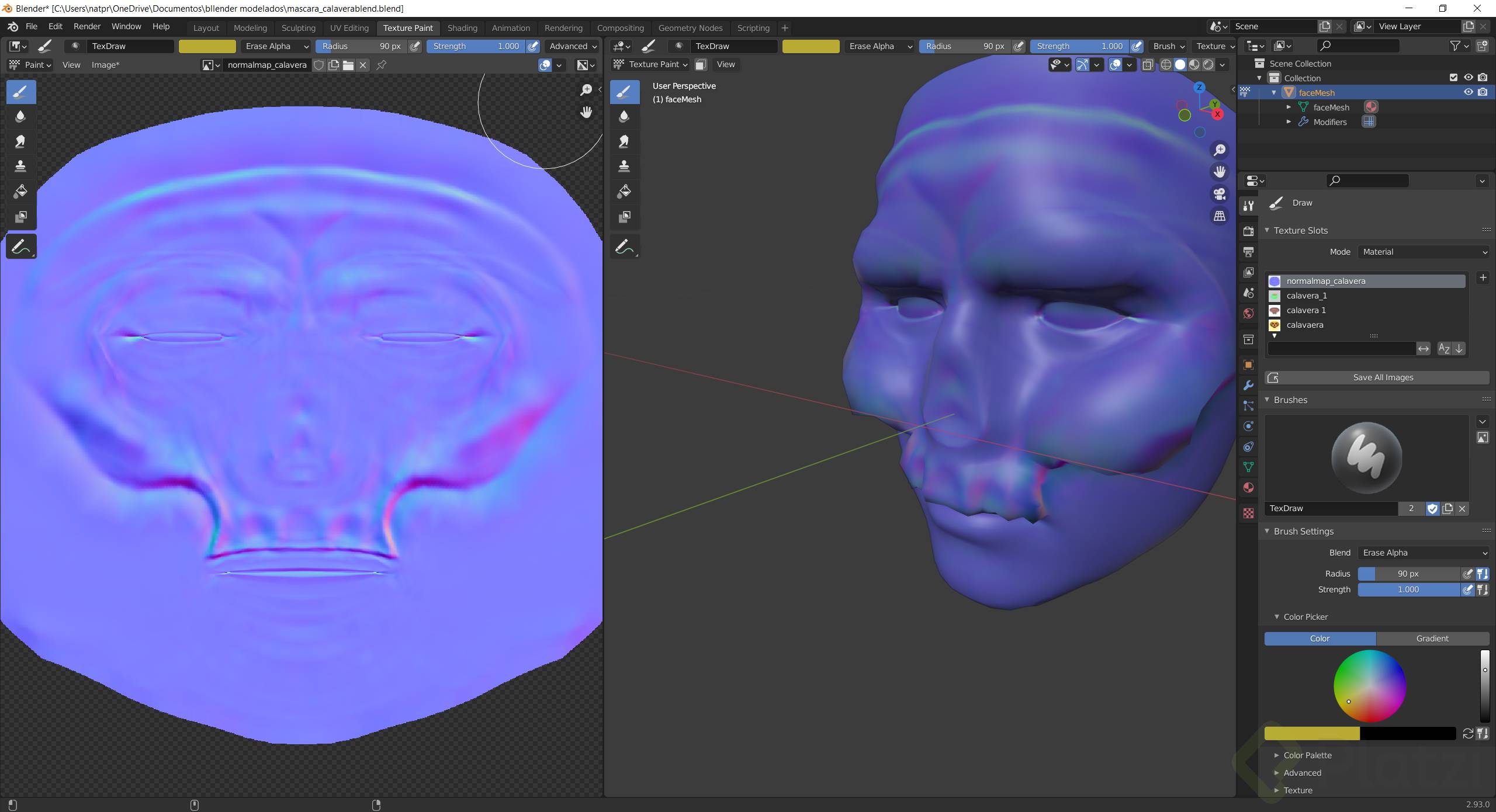This screenshot has width=1496, height=812.
Task: Toggle camera view in the viewport
Action: [1220, 194]
